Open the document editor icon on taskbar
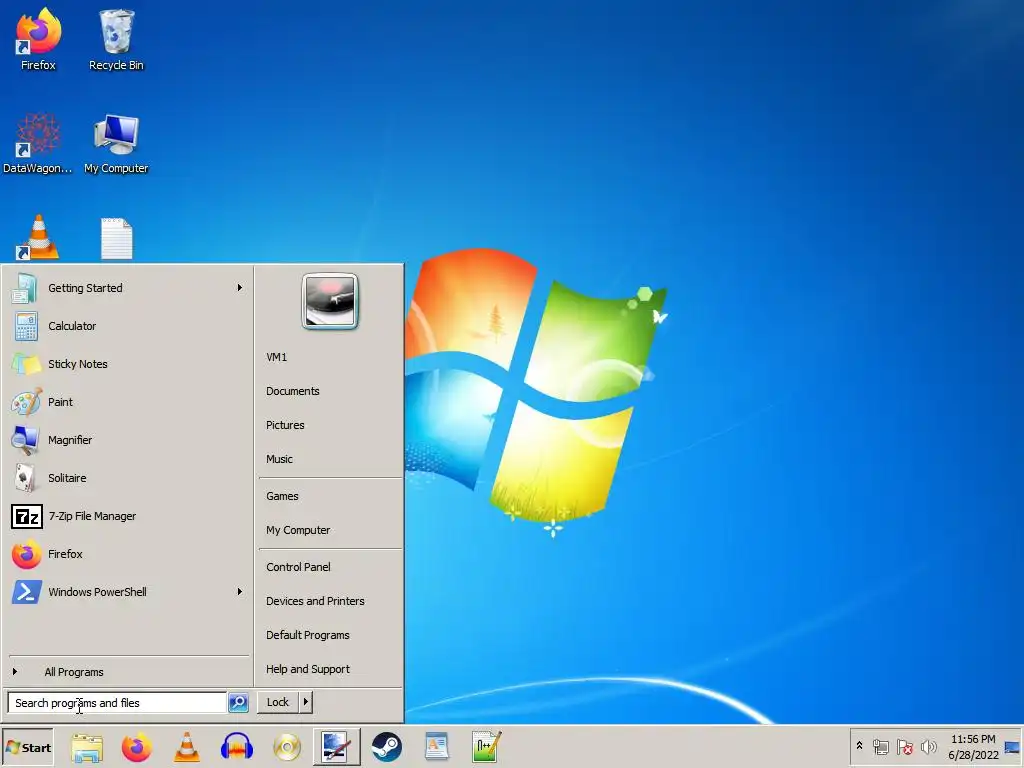 click(436, 748)
